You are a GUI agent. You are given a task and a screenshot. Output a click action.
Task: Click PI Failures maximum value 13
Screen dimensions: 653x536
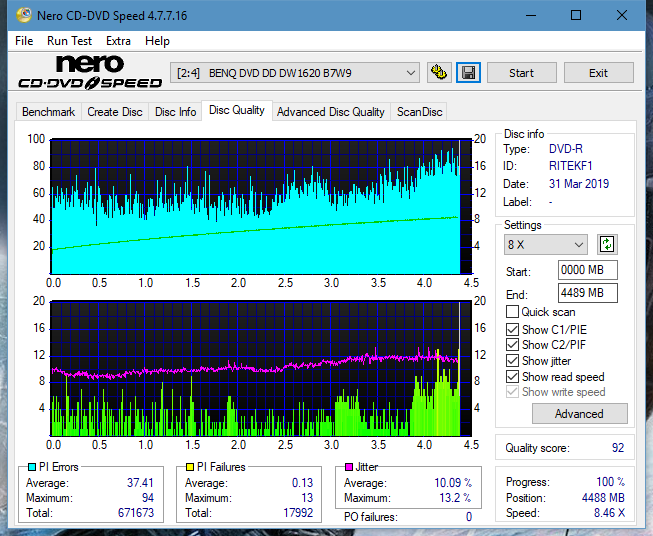[307, 498]
